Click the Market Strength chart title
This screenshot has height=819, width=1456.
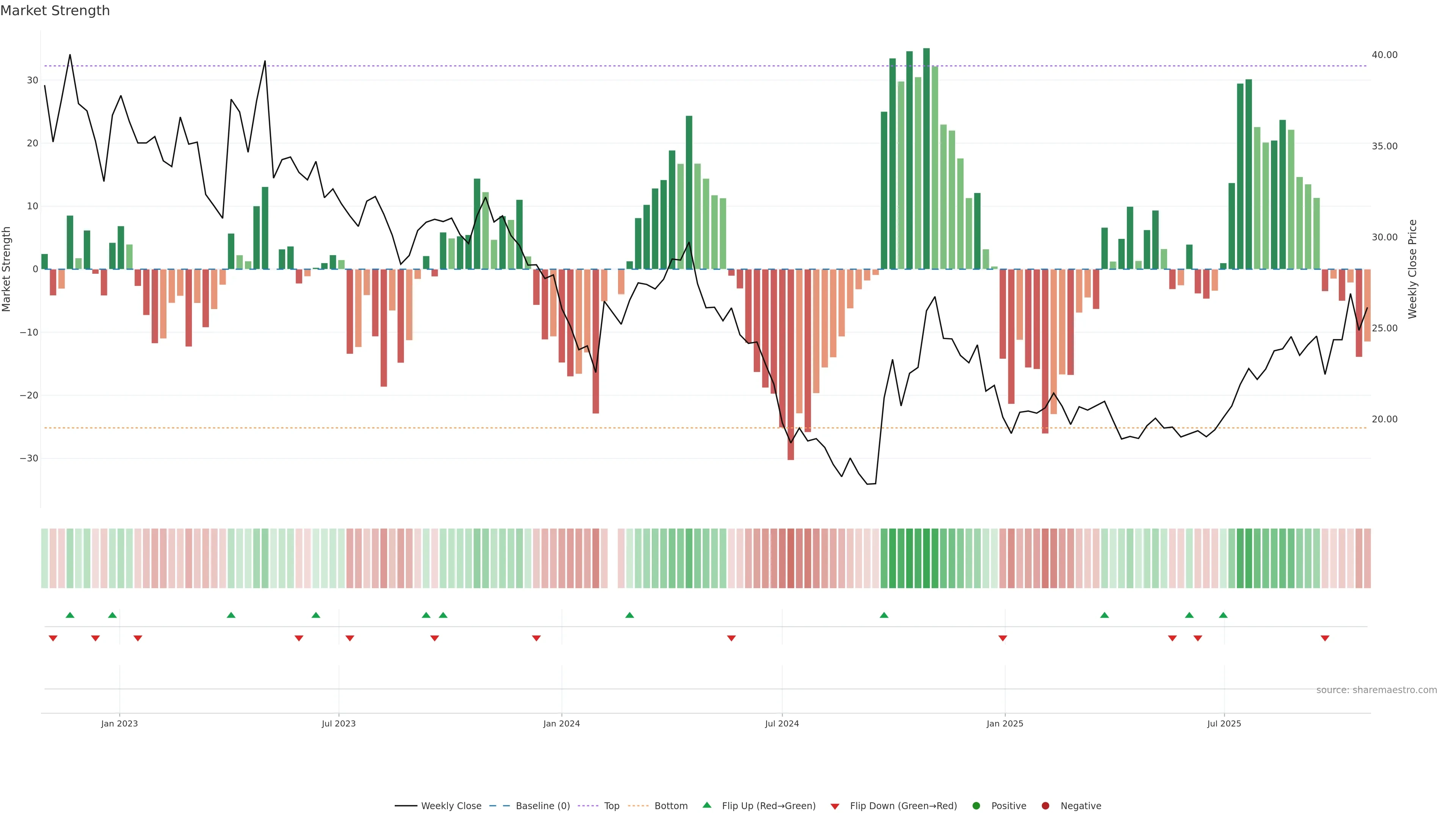[55, 11]
